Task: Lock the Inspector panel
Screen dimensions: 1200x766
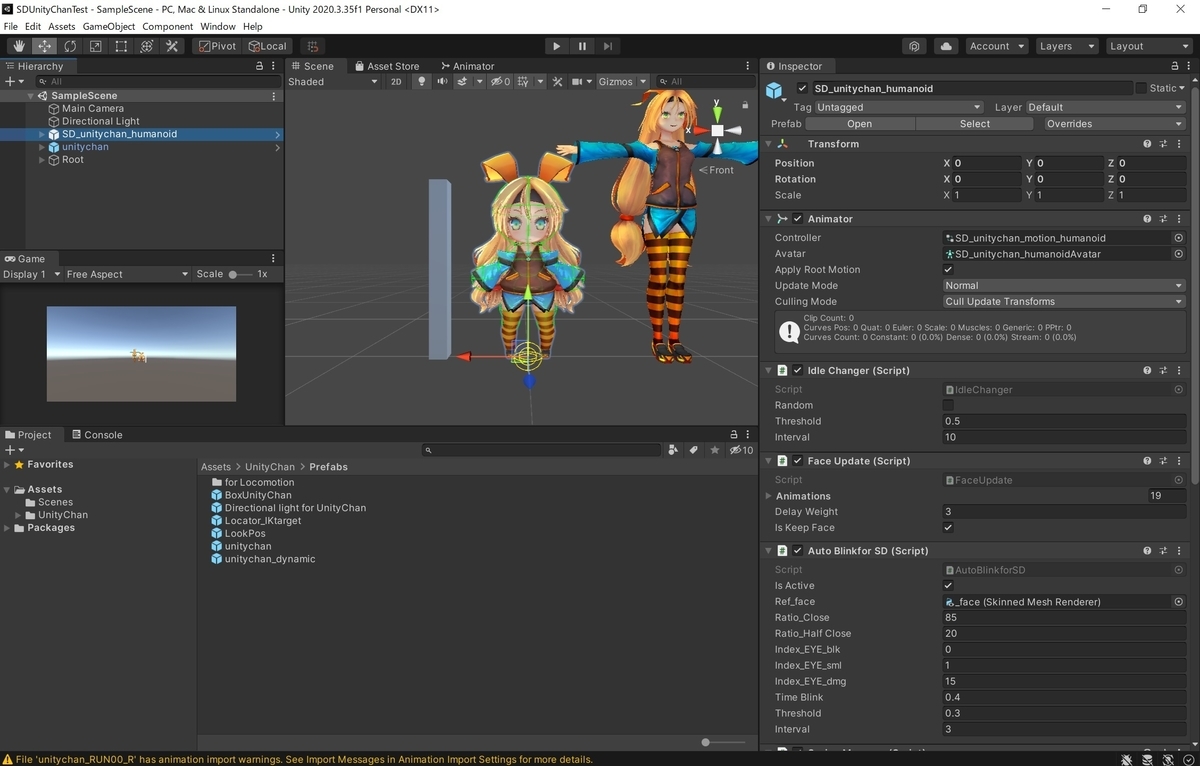Action: tap(1173, 66)
